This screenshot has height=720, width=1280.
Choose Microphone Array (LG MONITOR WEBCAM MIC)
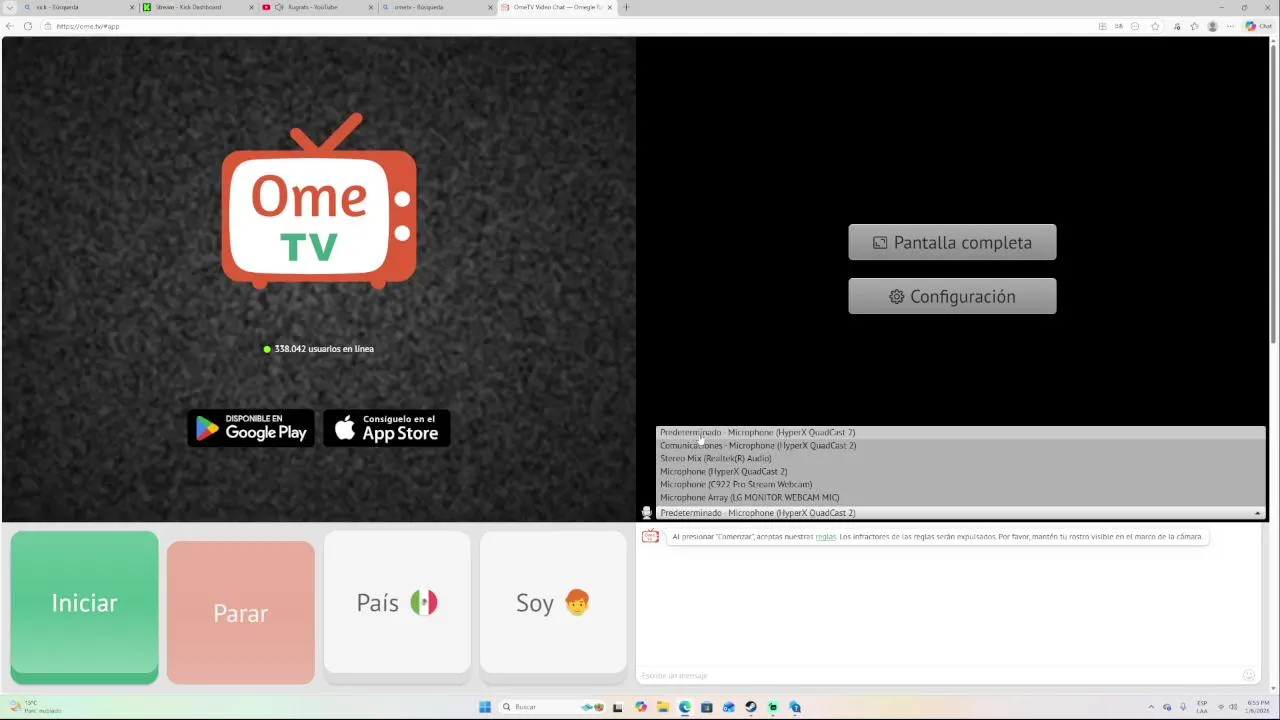point(961,497)
